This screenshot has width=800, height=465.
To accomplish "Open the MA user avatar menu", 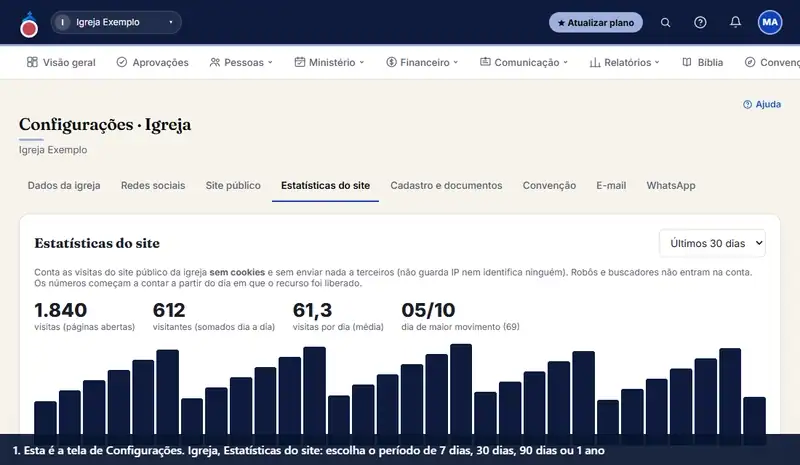I will tap(770, 22).
